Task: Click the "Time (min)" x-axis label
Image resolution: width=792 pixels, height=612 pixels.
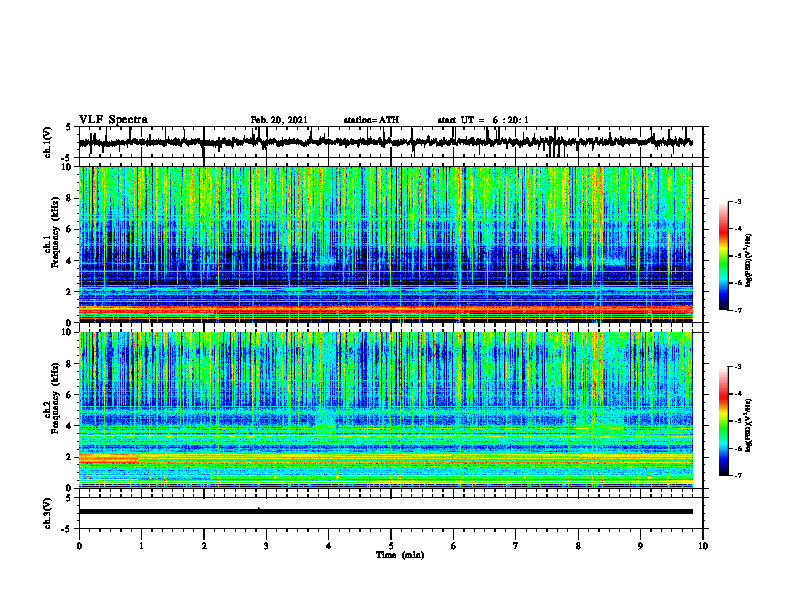Action: pos(400,555)
